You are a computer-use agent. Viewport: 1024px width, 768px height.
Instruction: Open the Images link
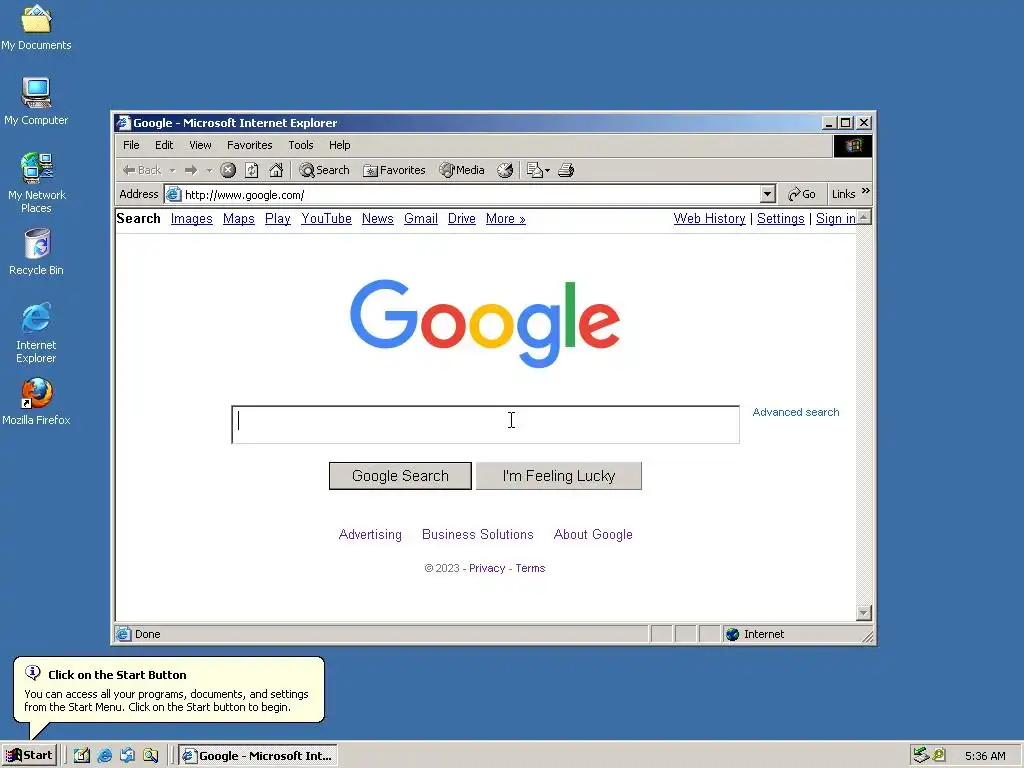(x=191, y=219)
